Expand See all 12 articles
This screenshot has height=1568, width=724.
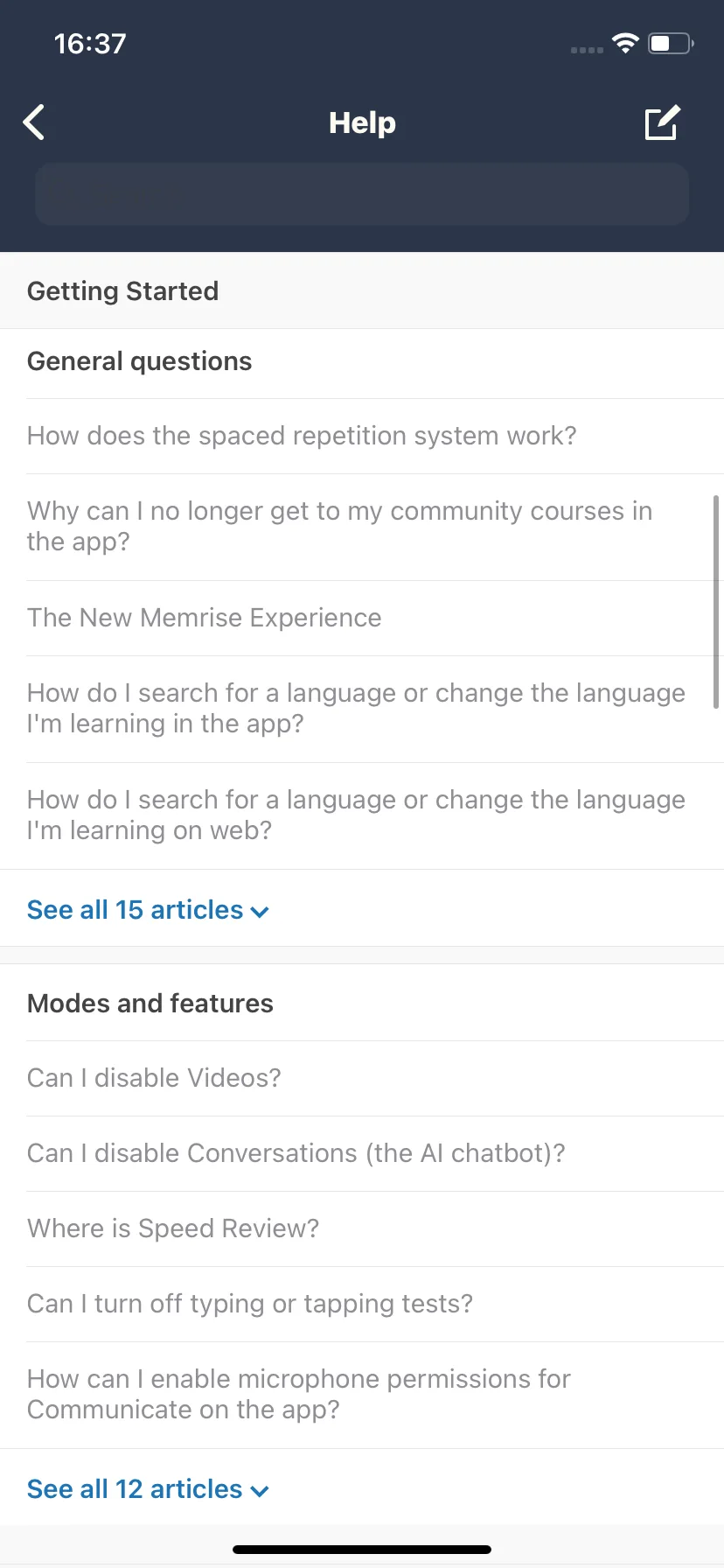pos(148,1489)
